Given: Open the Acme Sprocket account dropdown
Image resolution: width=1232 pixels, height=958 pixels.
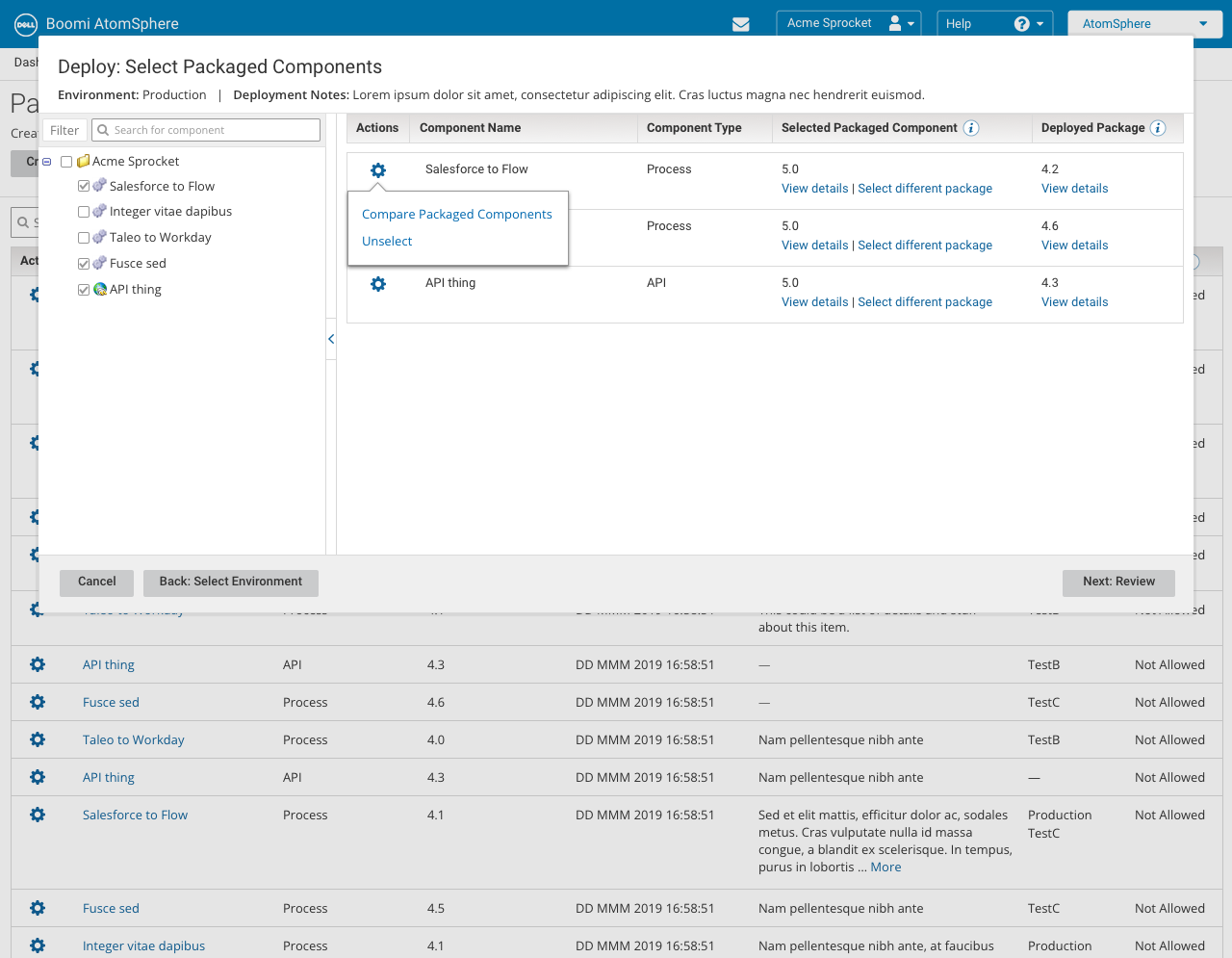Looking at the screenshot, I should coord(849,23).
